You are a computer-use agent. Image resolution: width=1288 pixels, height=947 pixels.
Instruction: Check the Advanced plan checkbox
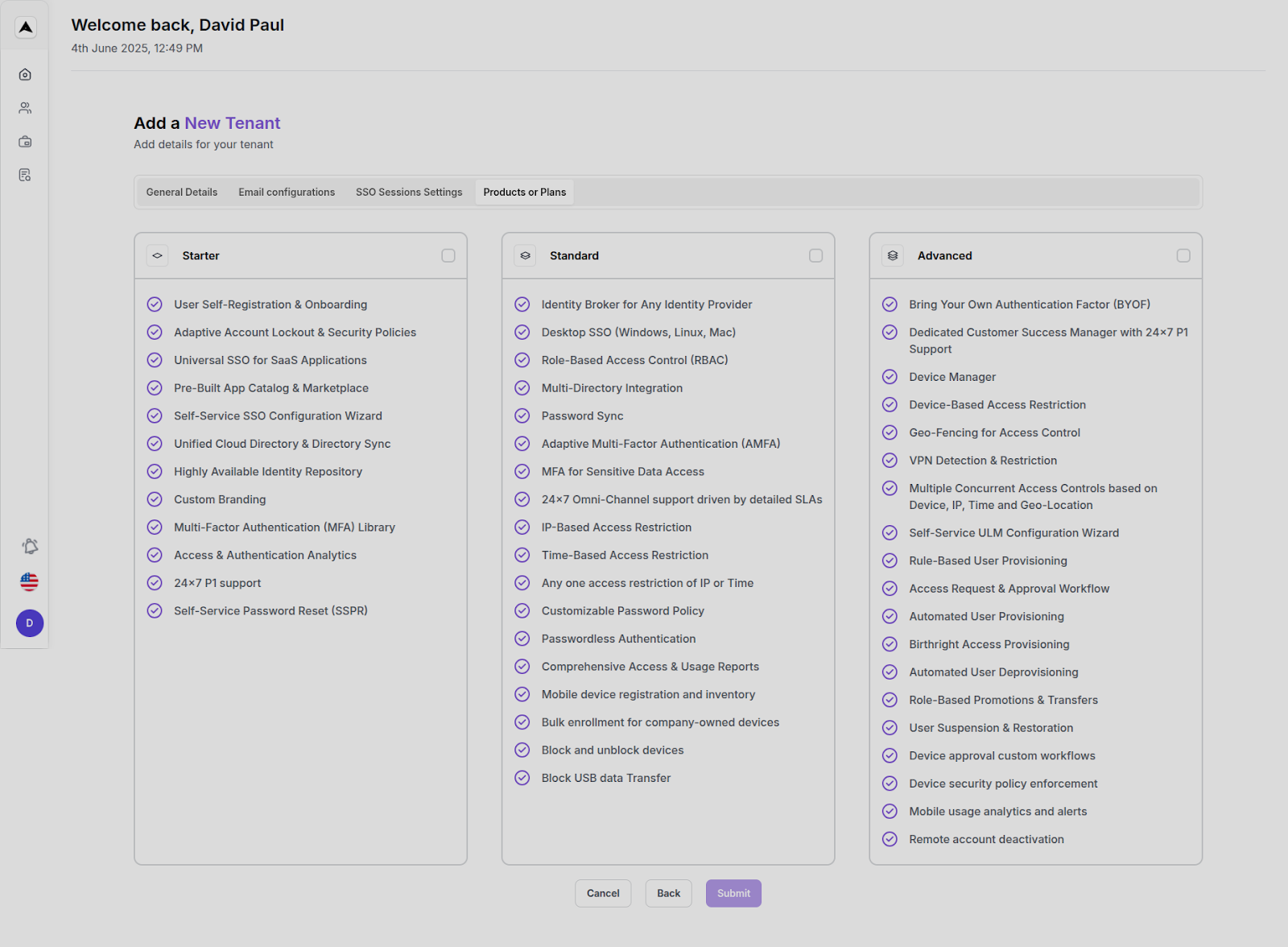(1183, 255)
